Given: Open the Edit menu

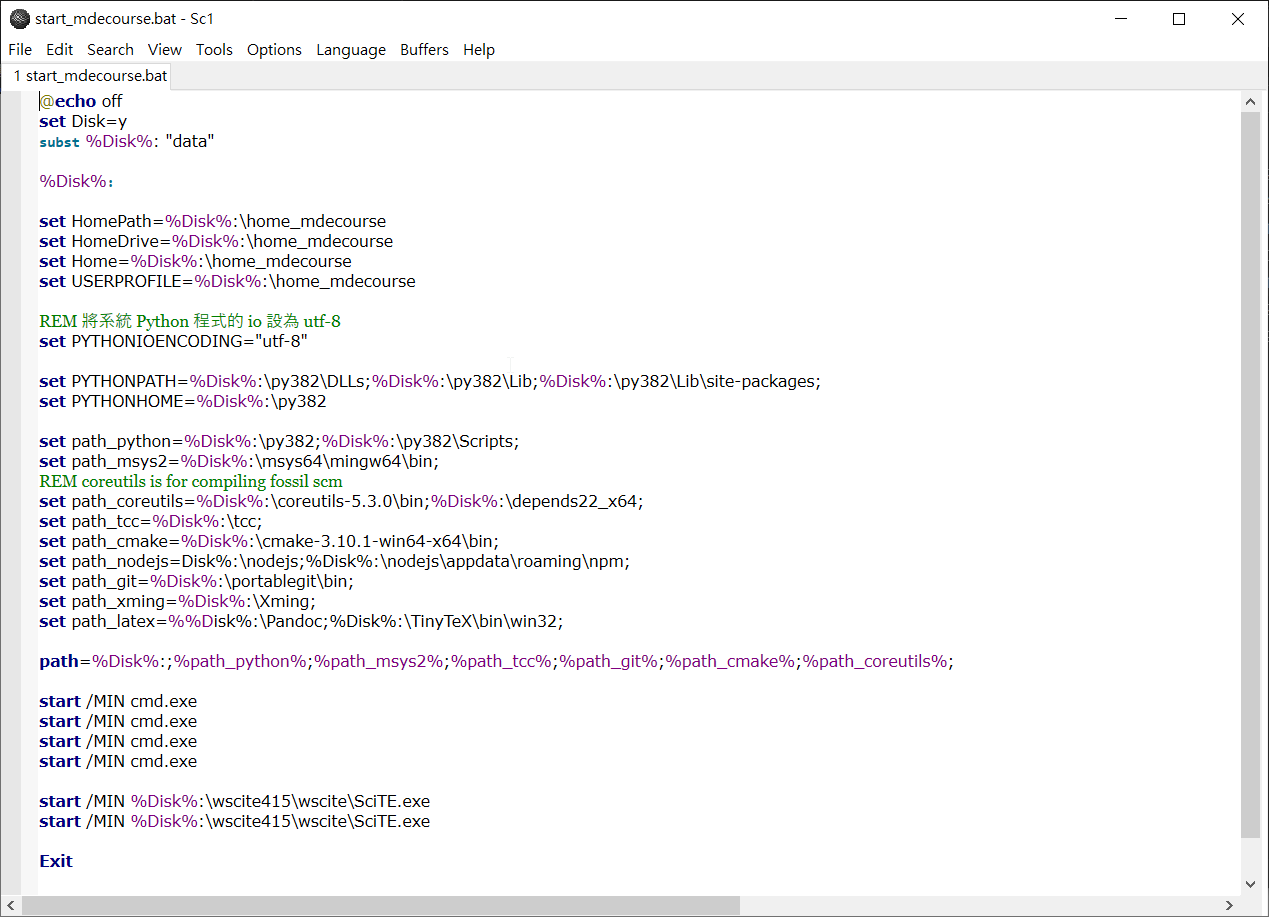Looking at the screenshot, I should pyautogui.click(x=60, y=50).
